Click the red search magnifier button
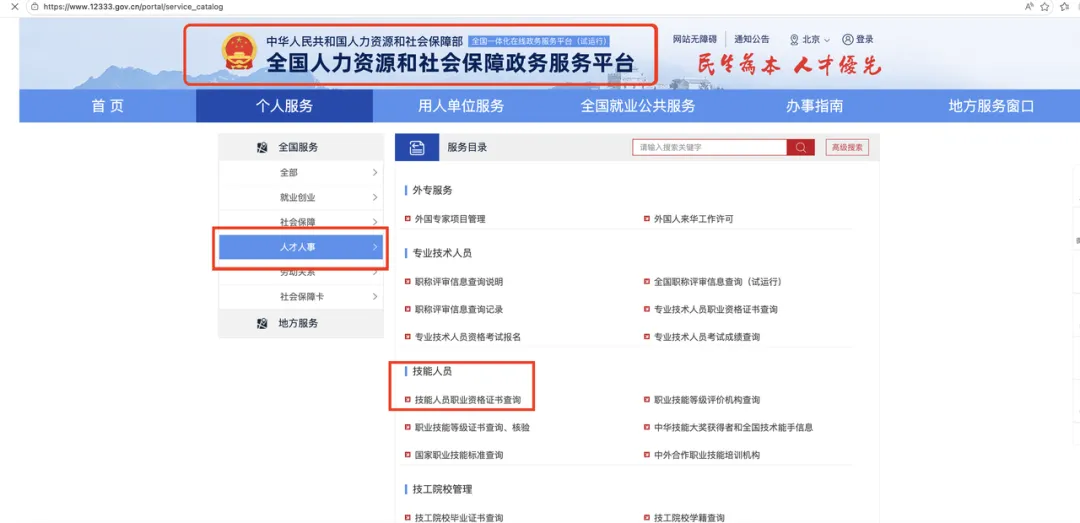The image size is (1080, 523). tap(800, 147)
